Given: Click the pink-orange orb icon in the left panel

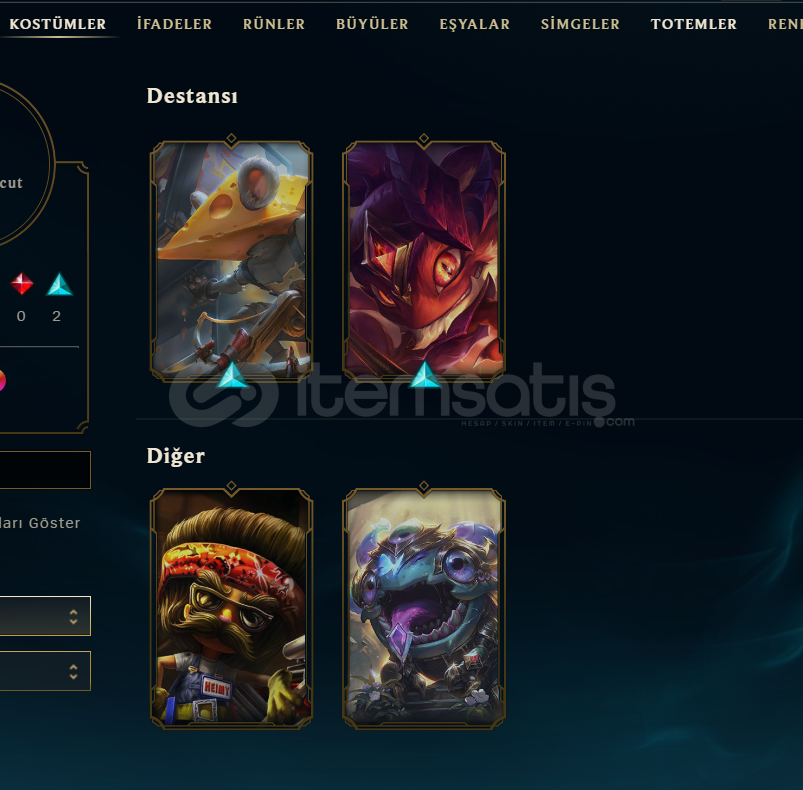Looking at the screenshot, I should [x=2, y=380].
